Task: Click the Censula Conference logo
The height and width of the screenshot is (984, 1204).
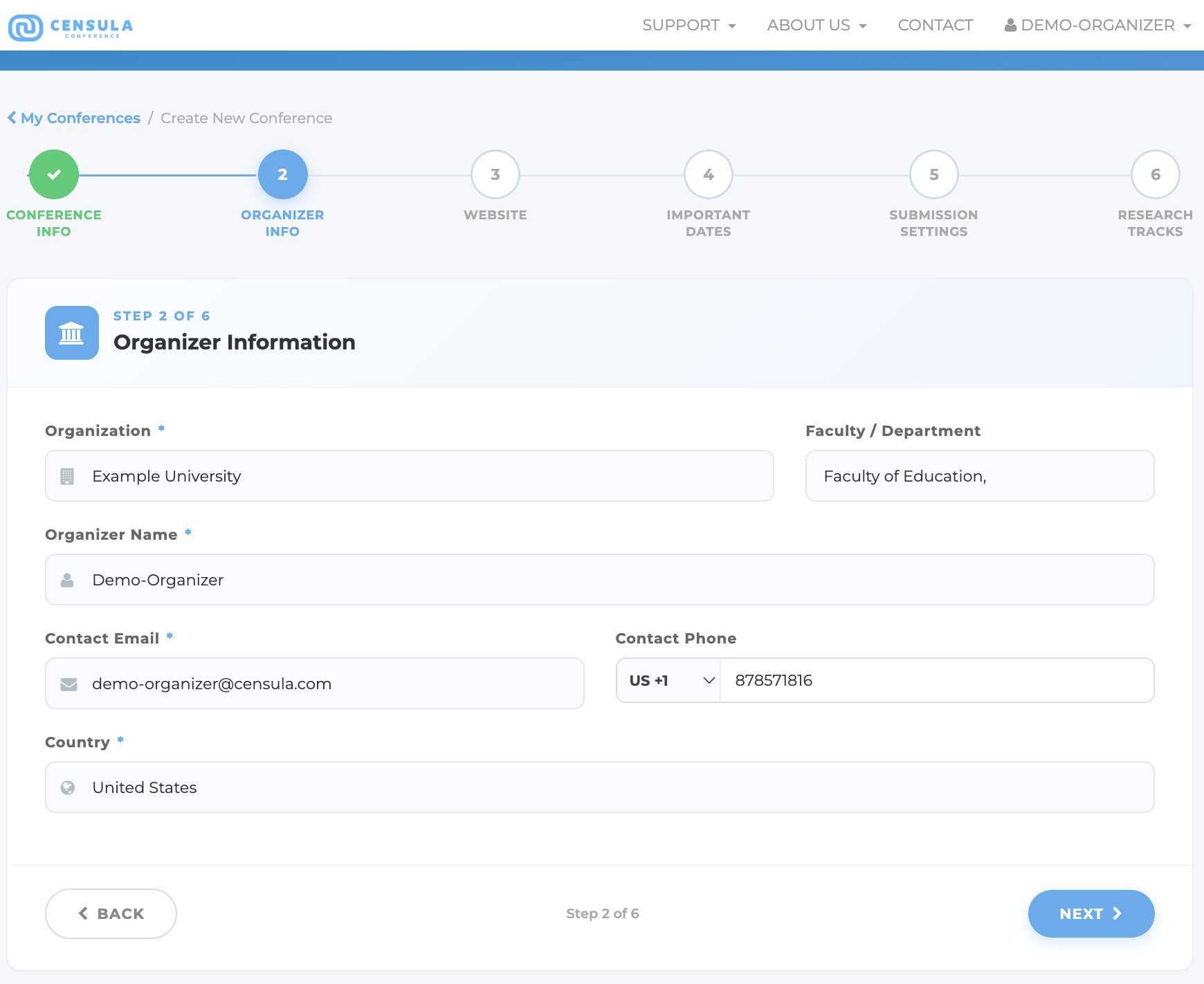Action: point(71,28)
